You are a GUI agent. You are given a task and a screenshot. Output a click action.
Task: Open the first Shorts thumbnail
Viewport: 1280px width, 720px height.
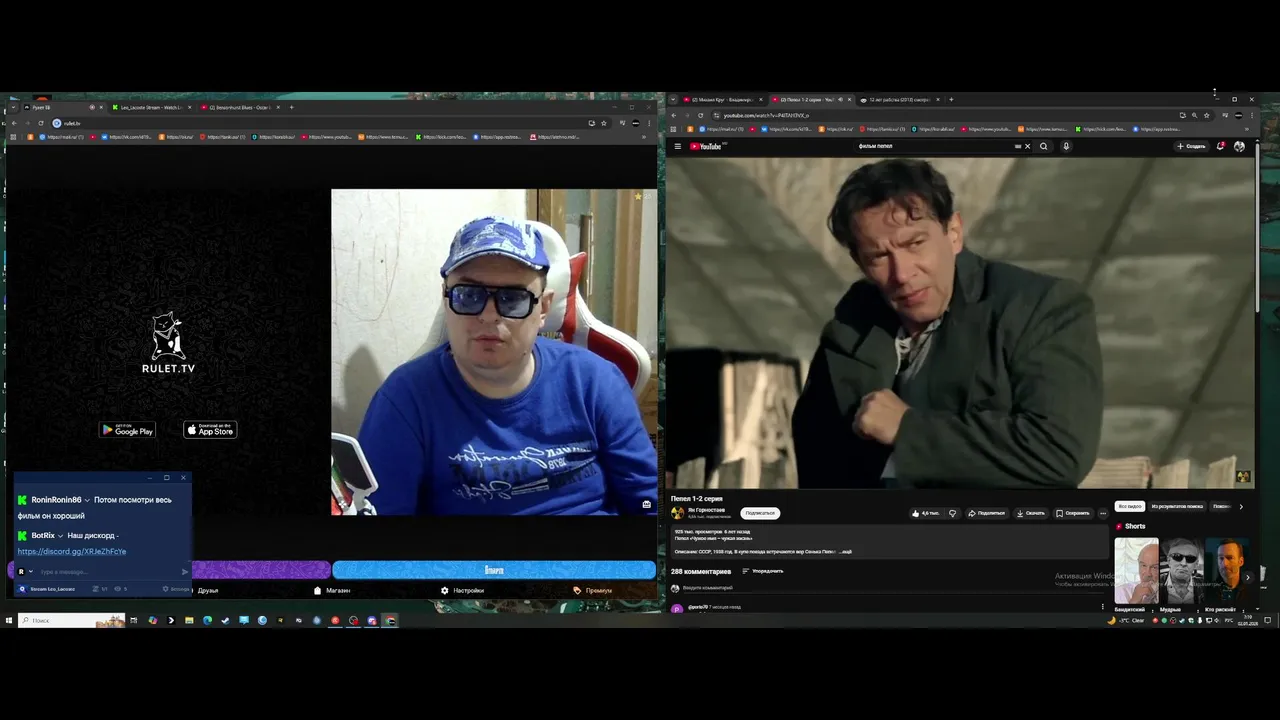point(1137,571)
